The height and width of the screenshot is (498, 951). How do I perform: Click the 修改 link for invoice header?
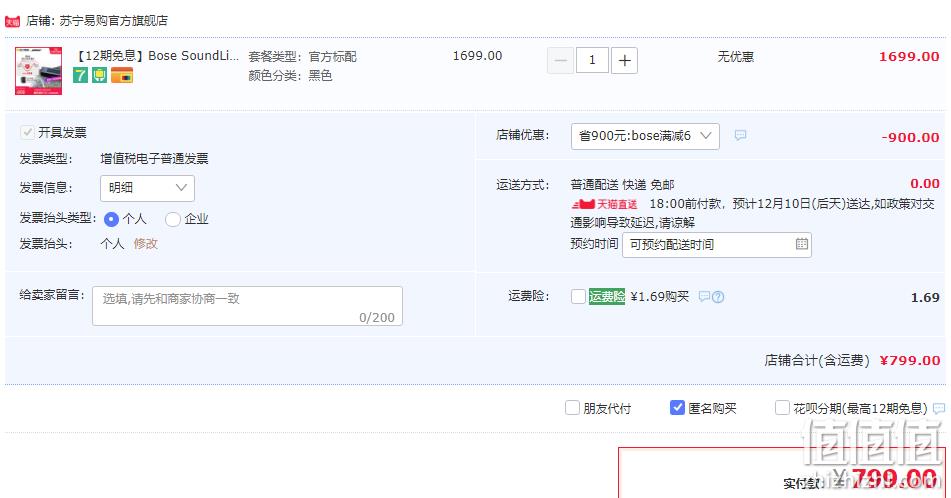pos(146,244)
